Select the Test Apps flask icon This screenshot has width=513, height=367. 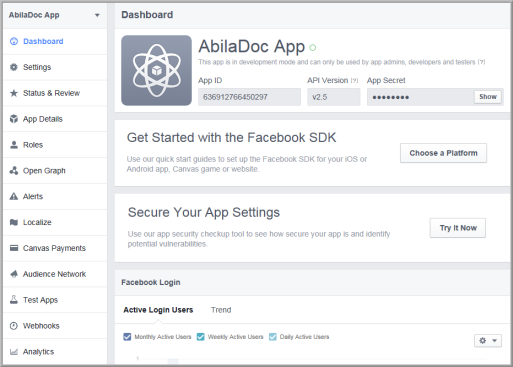[x=14, y=300]
